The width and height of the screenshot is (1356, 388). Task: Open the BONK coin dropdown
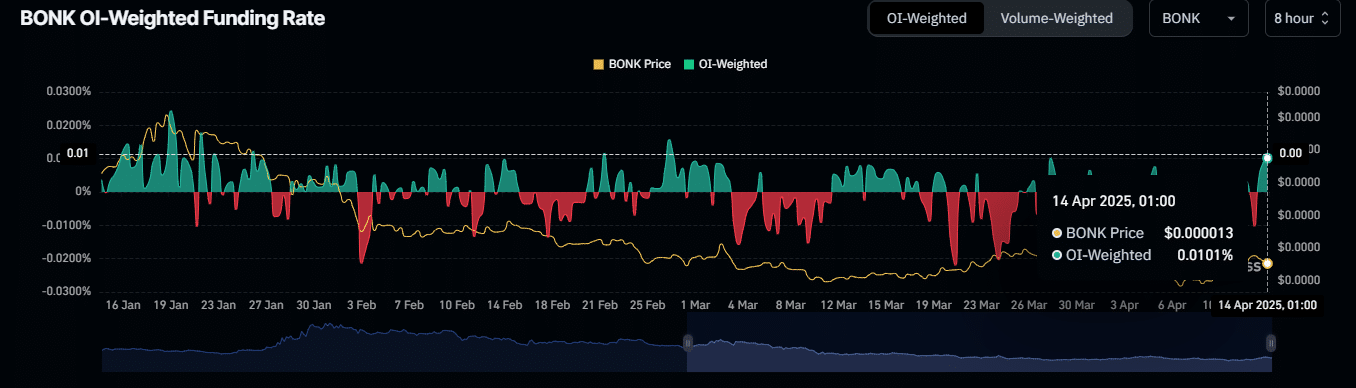(x=1199, y=18)
